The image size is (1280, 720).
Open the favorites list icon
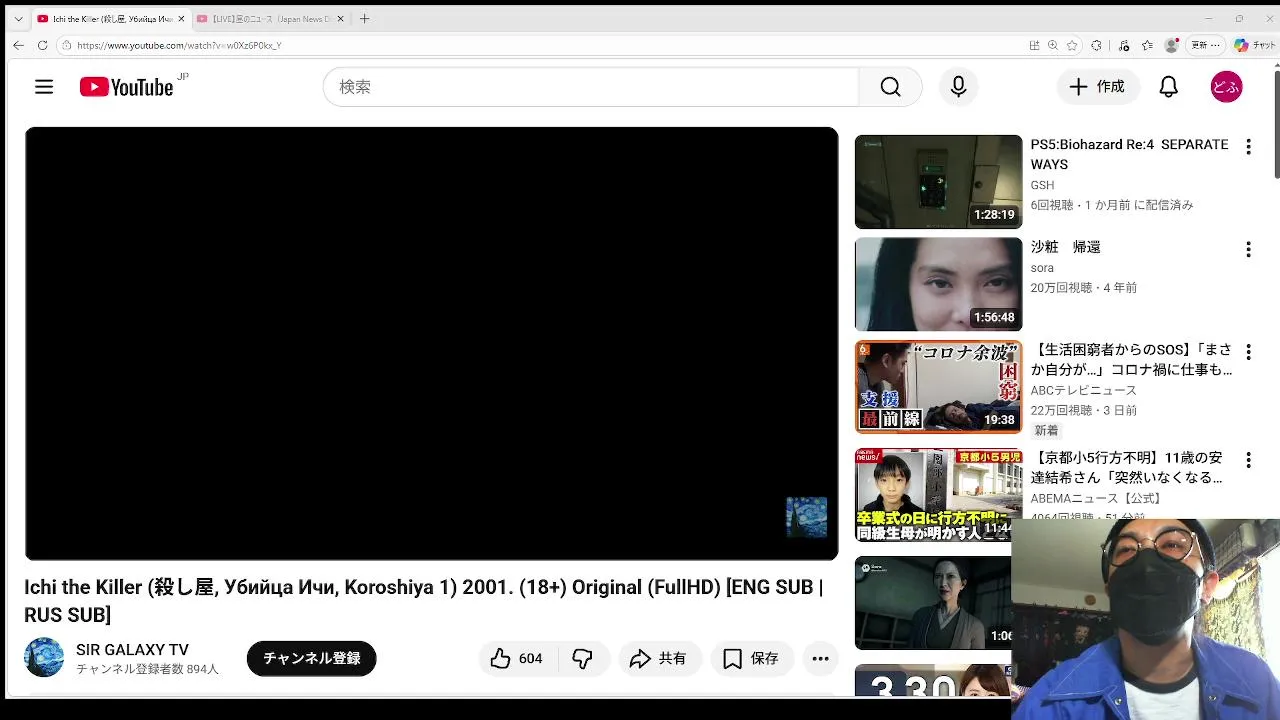(x=1147, y=45)
